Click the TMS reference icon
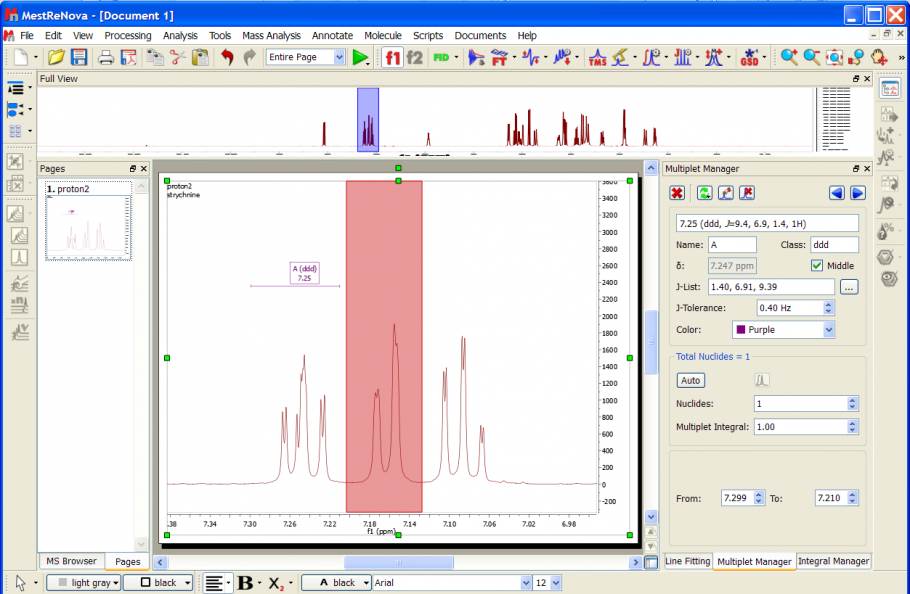Screen dimensions: 910x594 pos(597,57)
